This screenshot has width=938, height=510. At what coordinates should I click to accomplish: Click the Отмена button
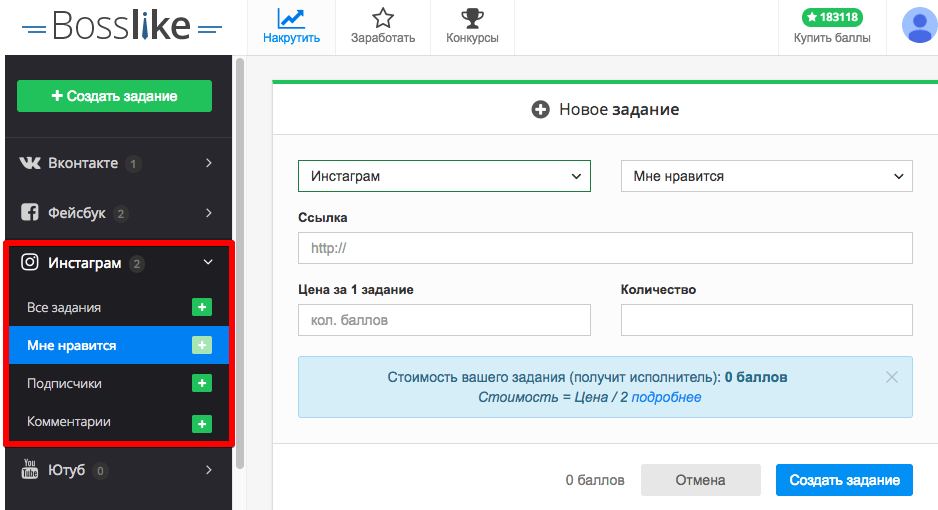coord(701,480)
